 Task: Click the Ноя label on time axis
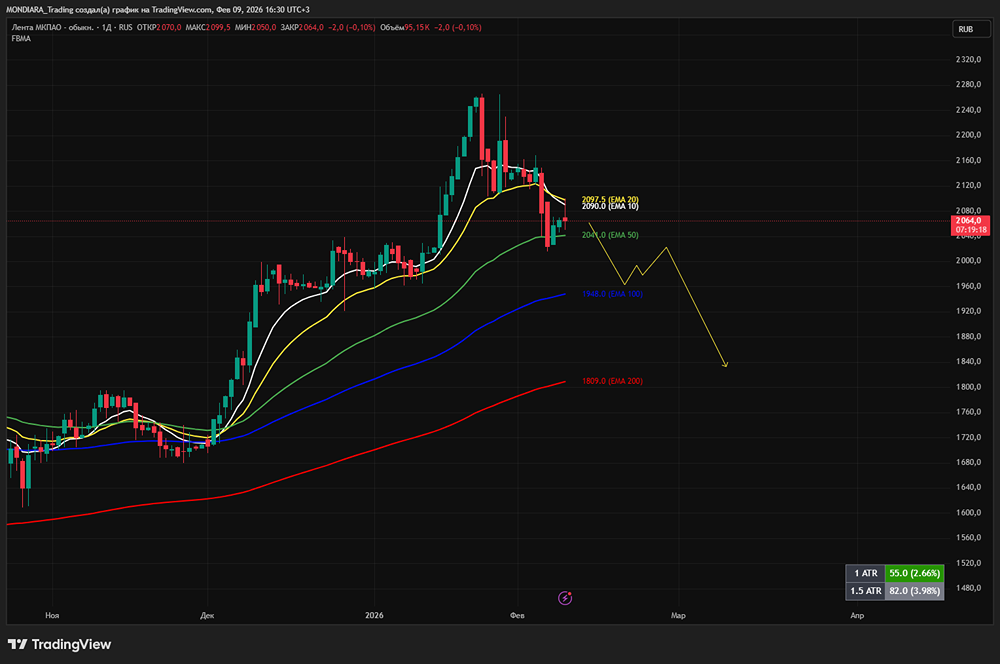click(x=52, y=616)
